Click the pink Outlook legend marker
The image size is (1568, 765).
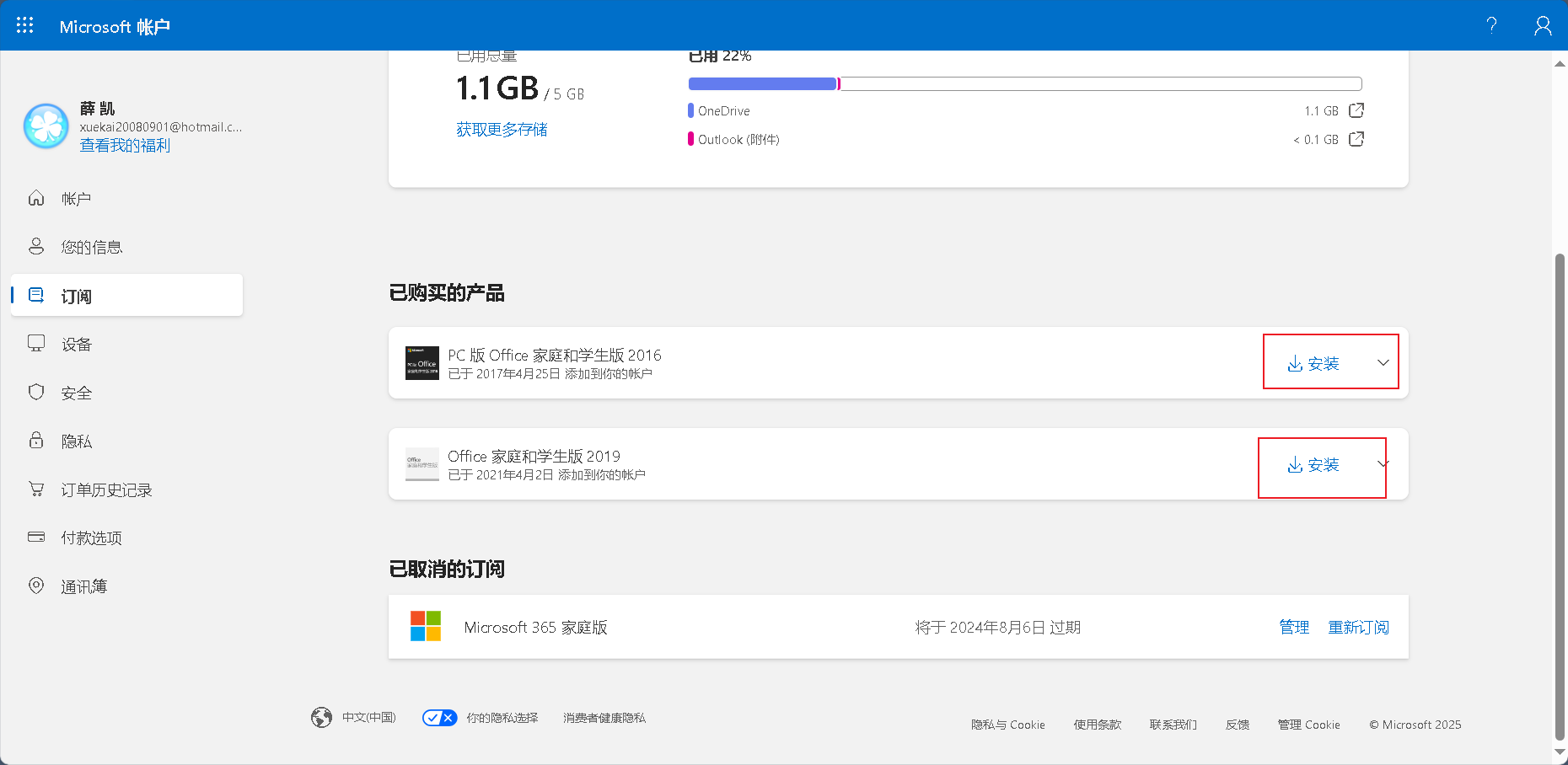pos(691,139)
